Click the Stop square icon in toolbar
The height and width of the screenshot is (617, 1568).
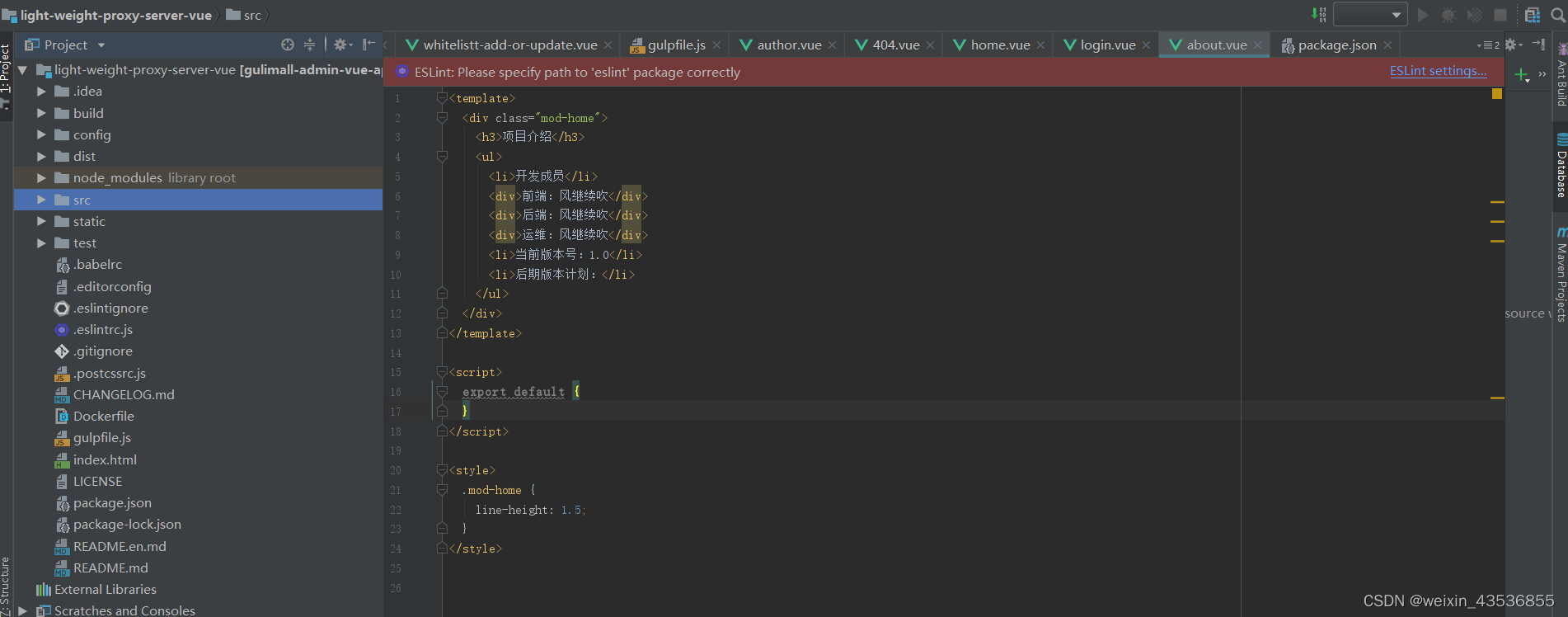(x=1500, y=15)
